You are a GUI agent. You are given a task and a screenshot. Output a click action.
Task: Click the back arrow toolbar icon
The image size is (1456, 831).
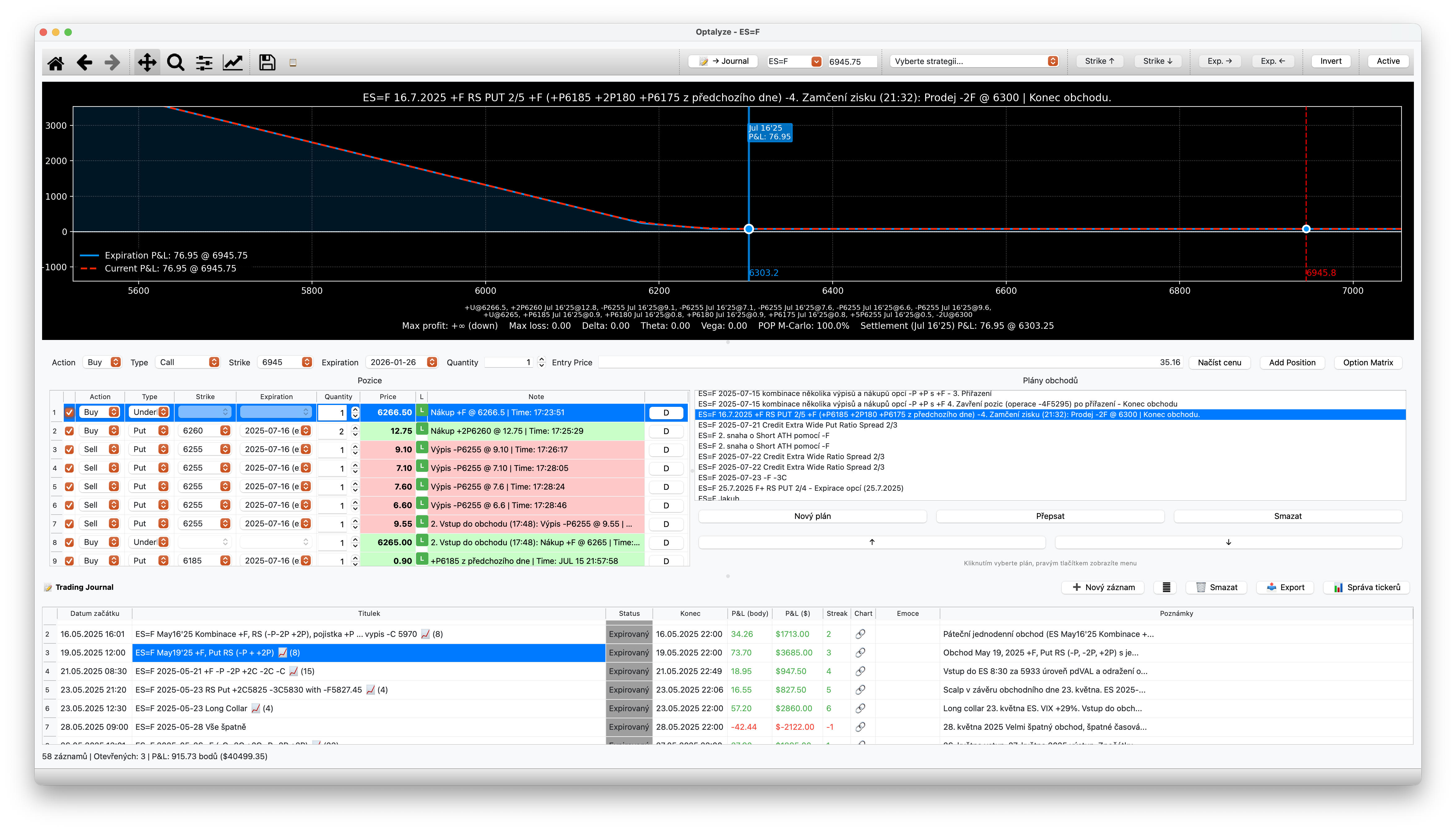click(84, 62)
